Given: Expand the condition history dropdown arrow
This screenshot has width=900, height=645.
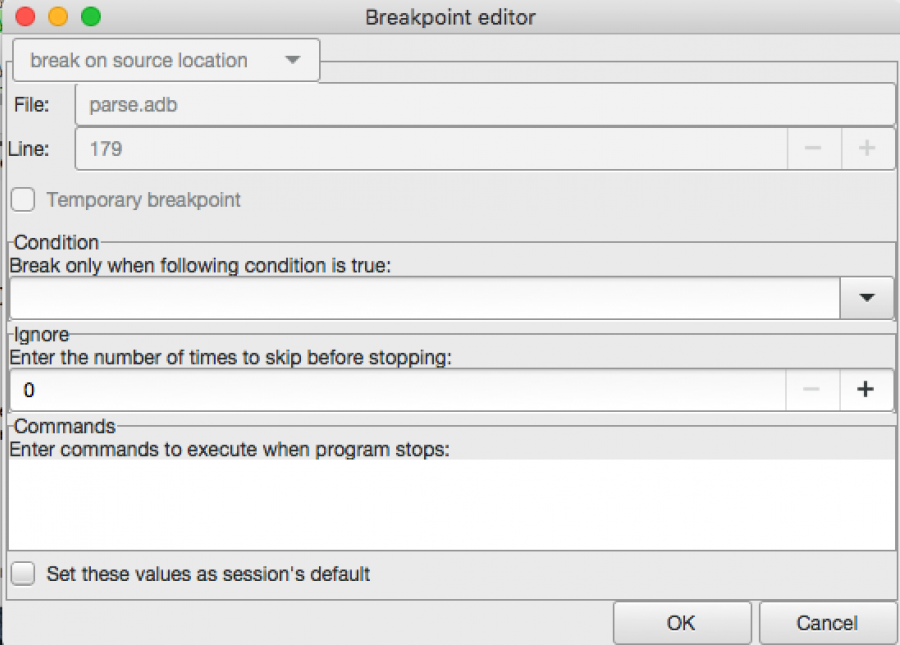Looking at the screenshot, I should (x=867, y=298).
